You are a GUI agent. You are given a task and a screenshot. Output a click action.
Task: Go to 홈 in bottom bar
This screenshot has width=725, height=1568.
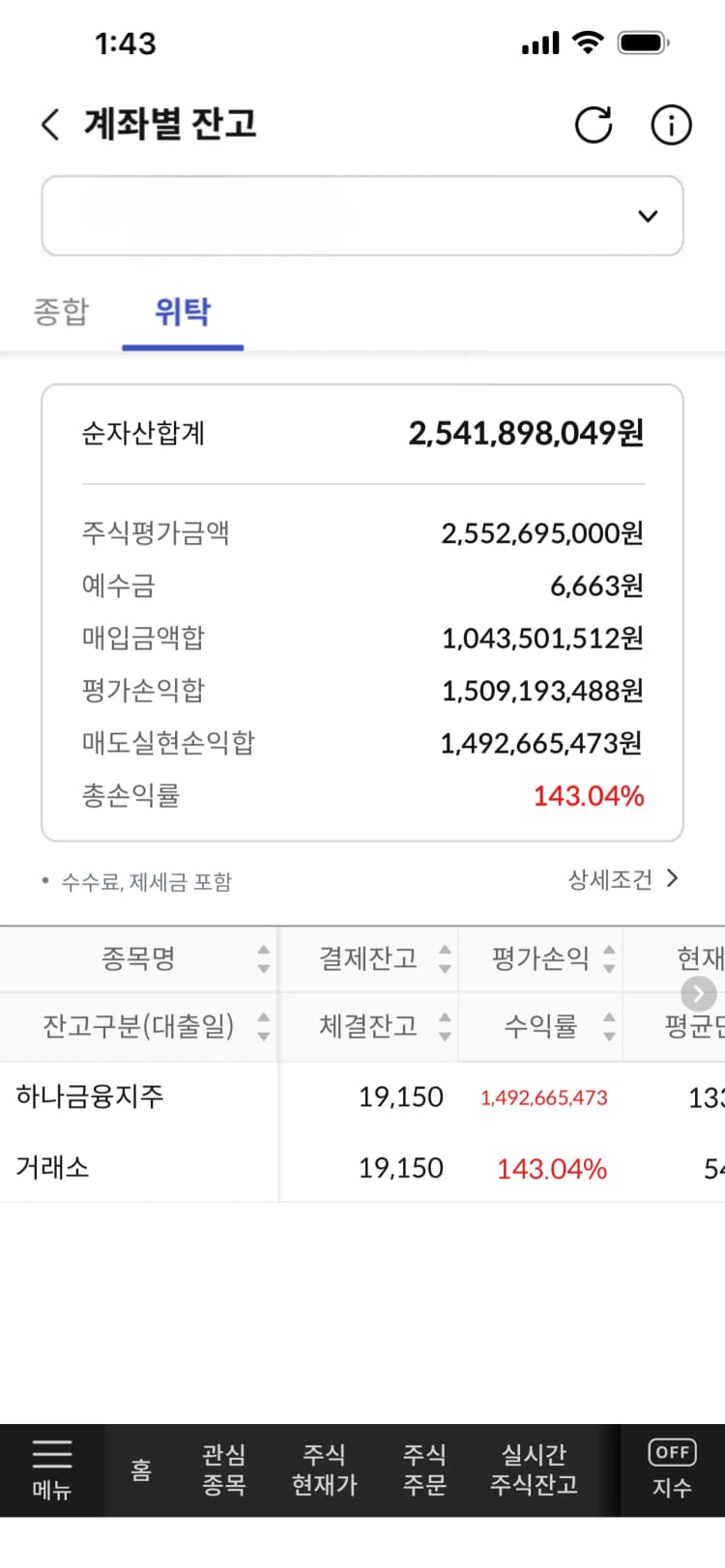click(141, 1469)
